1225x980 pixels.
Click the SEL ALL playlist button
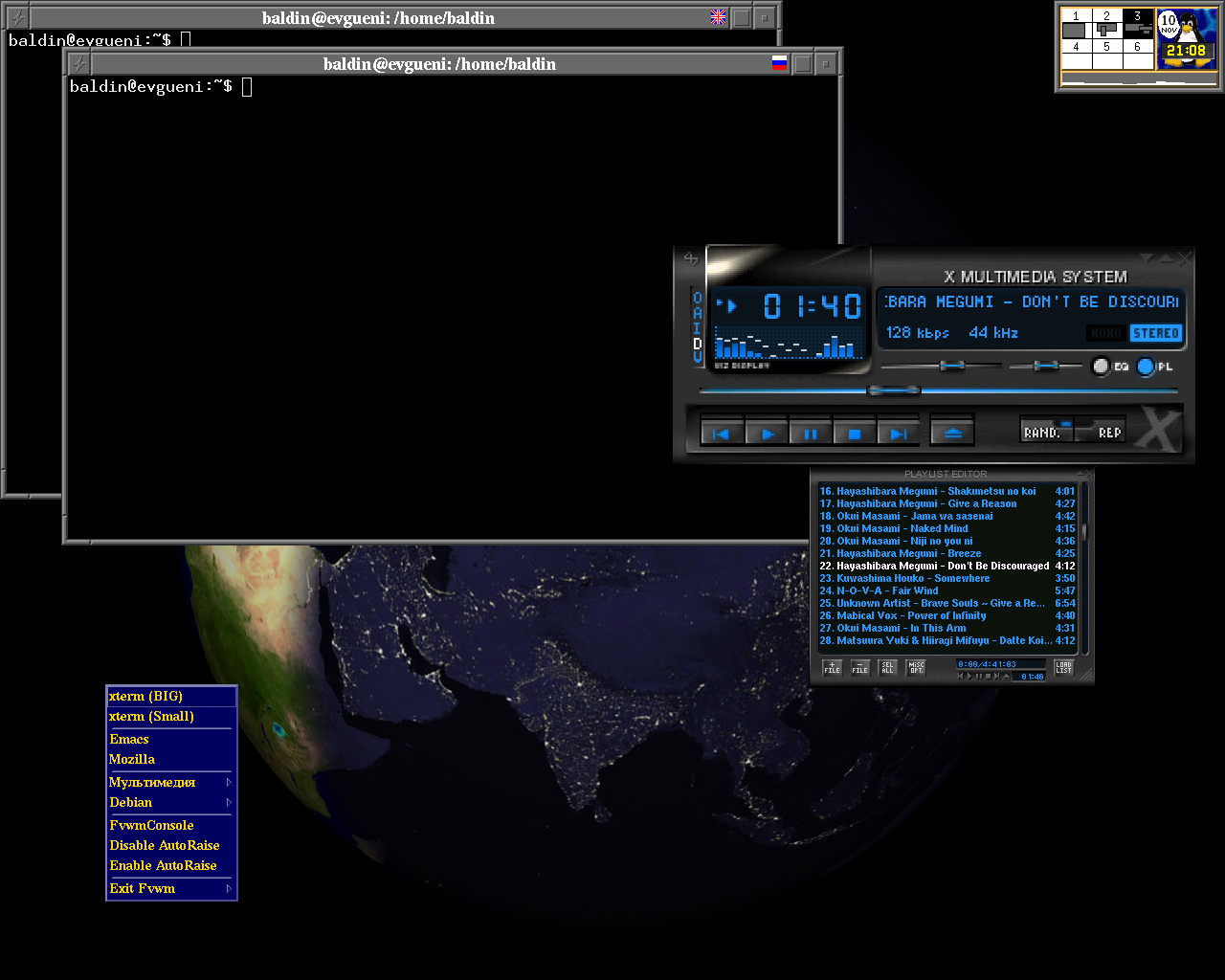(x=887, y=667)
